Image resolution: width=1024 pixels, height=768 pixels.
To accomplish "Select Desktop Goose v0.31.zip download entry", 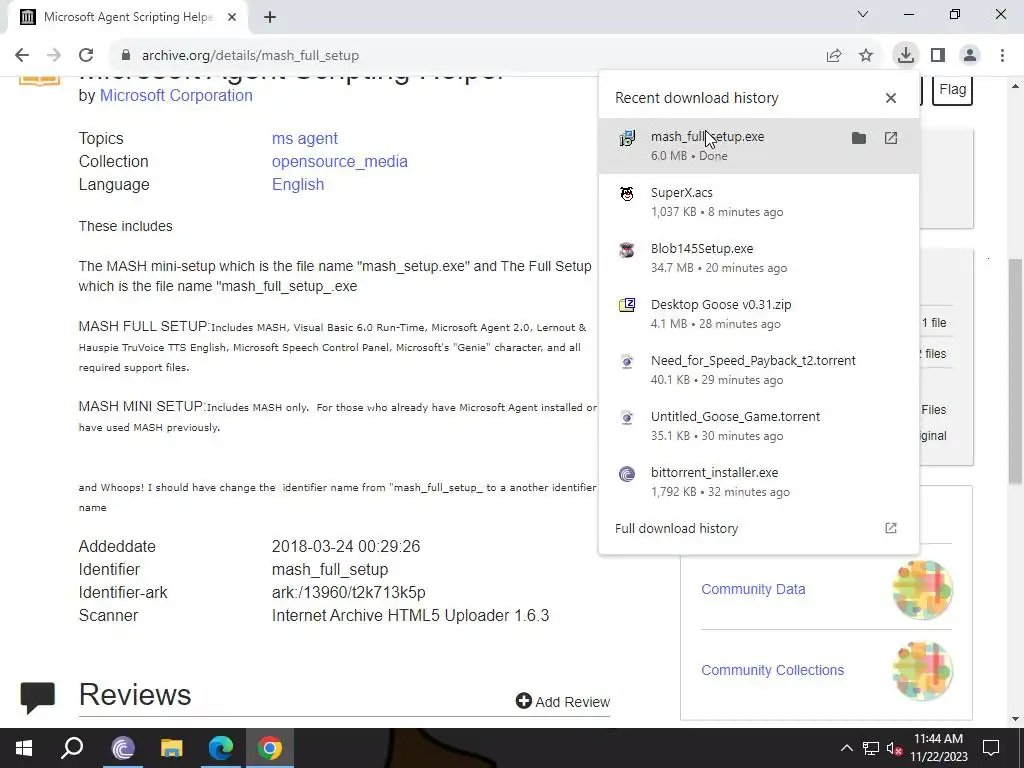I will 759,314.
